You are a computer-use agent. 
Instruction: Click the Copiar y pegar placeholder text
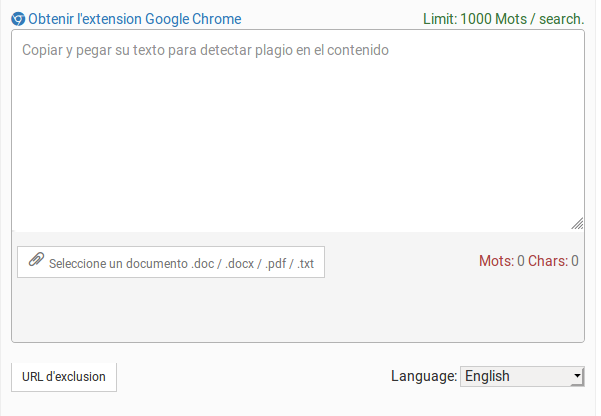pos(205,50)
